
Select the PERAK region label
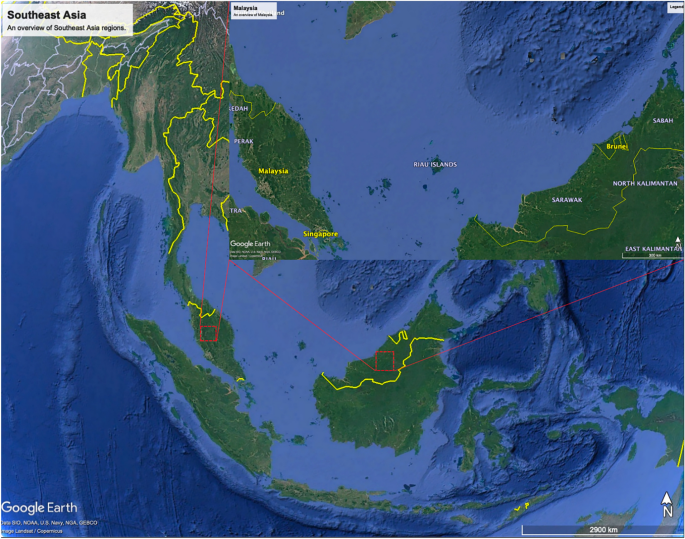[243, 141]
